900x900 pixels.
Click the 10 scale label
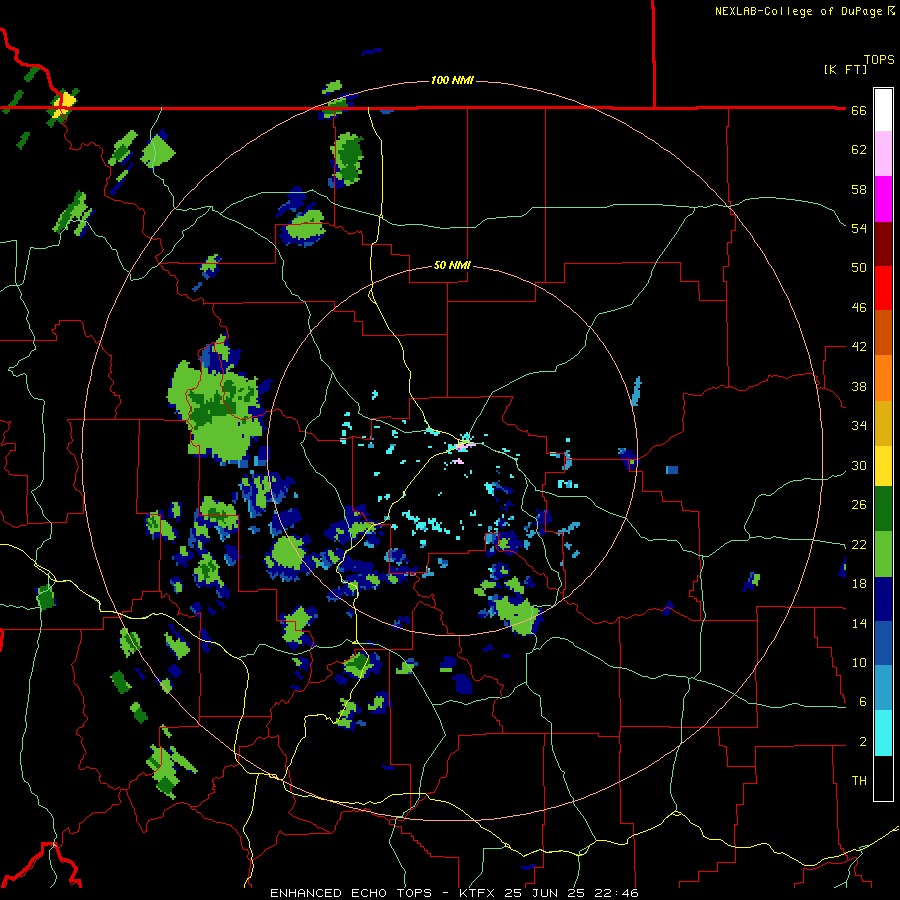point(859,662)
